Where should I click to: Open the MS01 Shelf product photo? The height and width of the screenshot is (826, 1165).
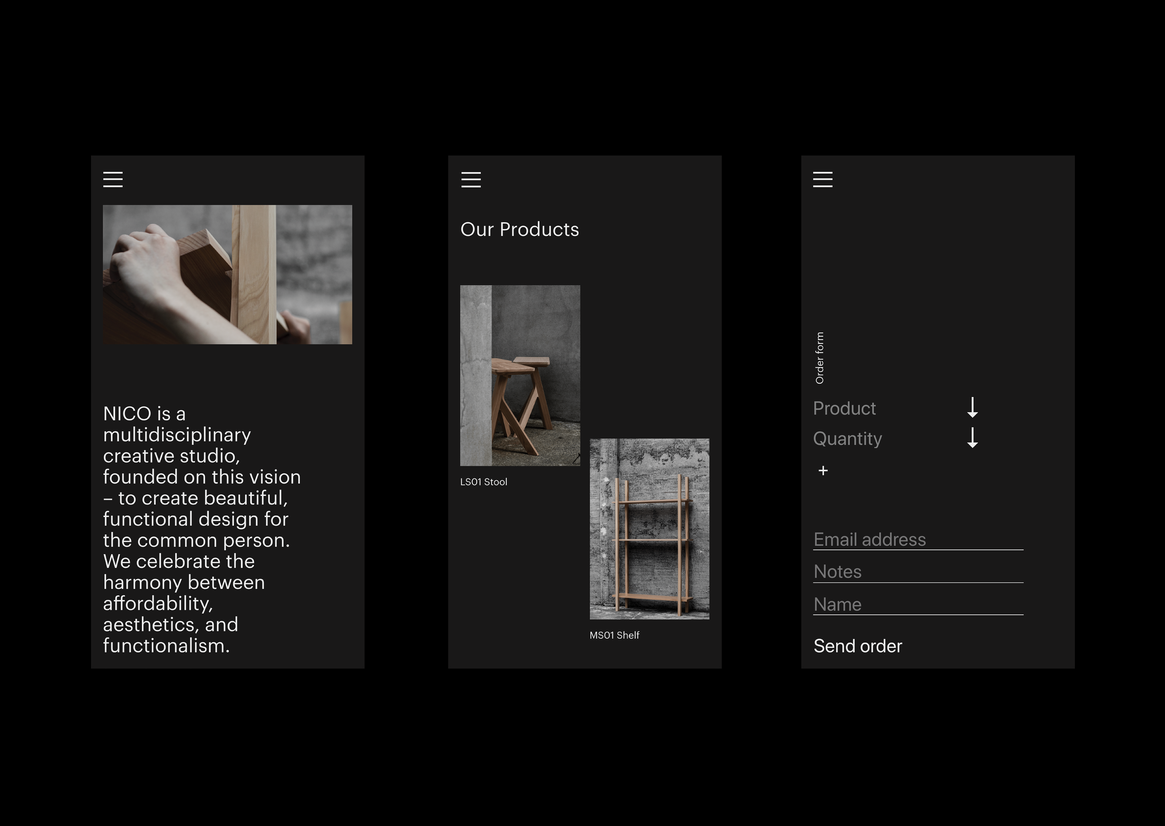point(649,528)
